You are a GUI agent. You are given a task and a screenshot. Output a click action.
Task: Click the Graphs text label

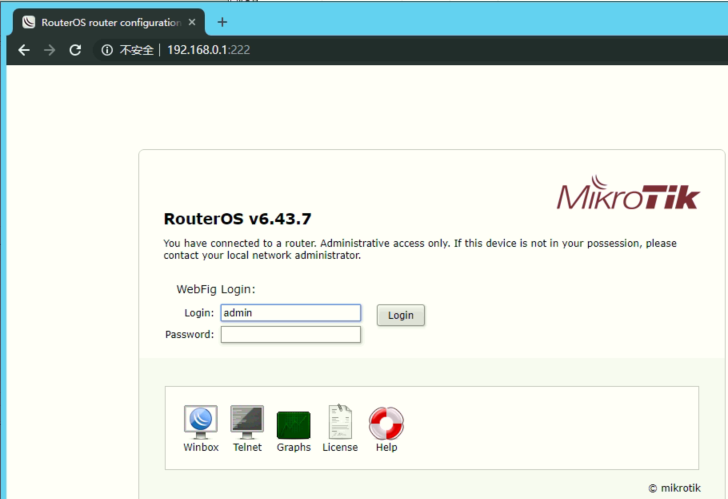pos(293,447)
